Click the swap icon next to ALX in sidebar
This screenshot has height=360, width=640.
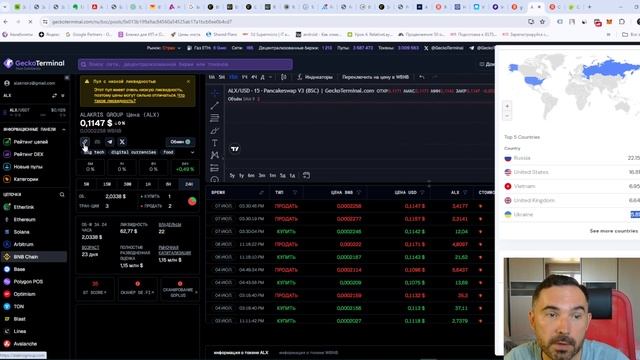(54, 96)
